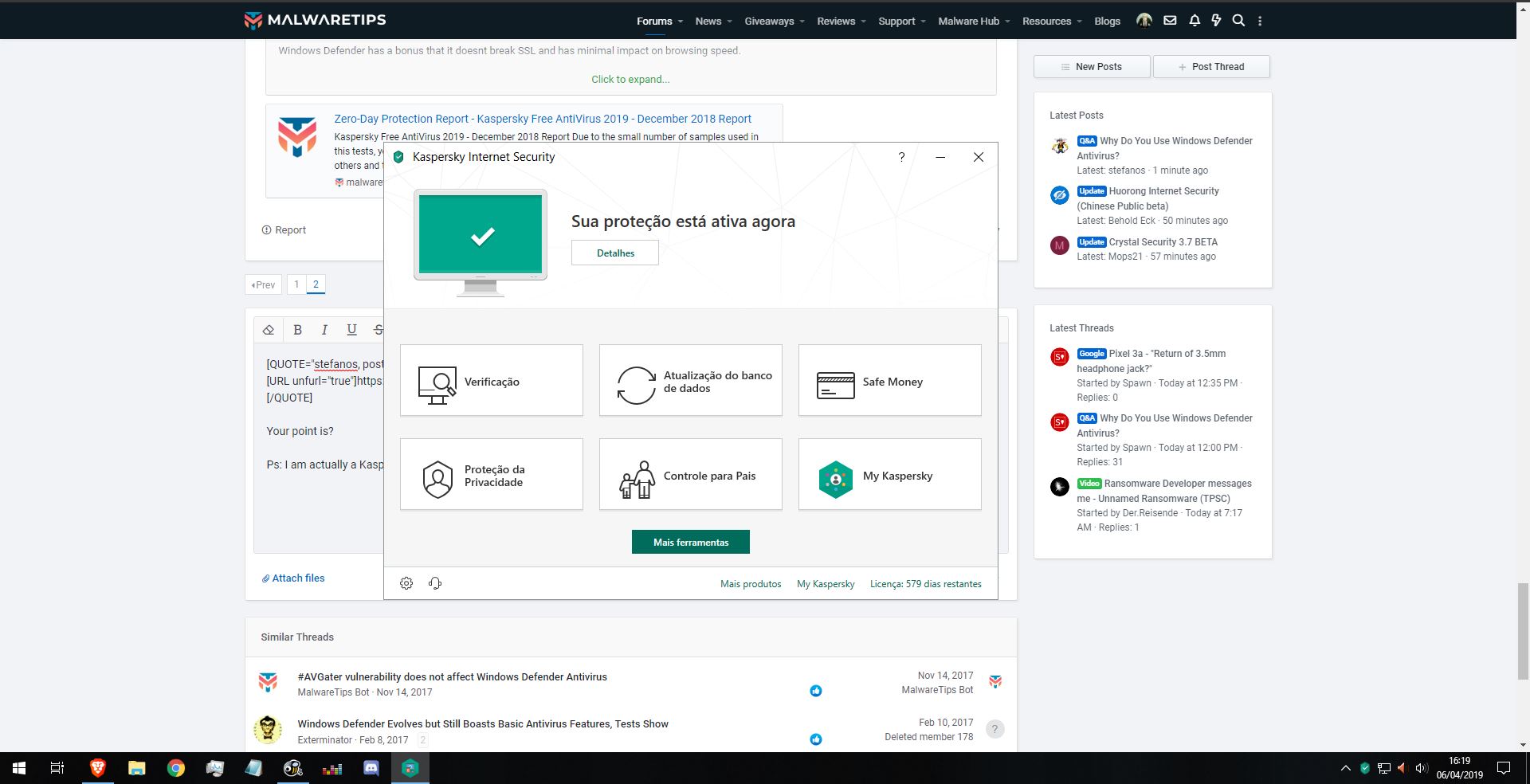Click into the reply text editor area
1530x784 pixels.
319,448
